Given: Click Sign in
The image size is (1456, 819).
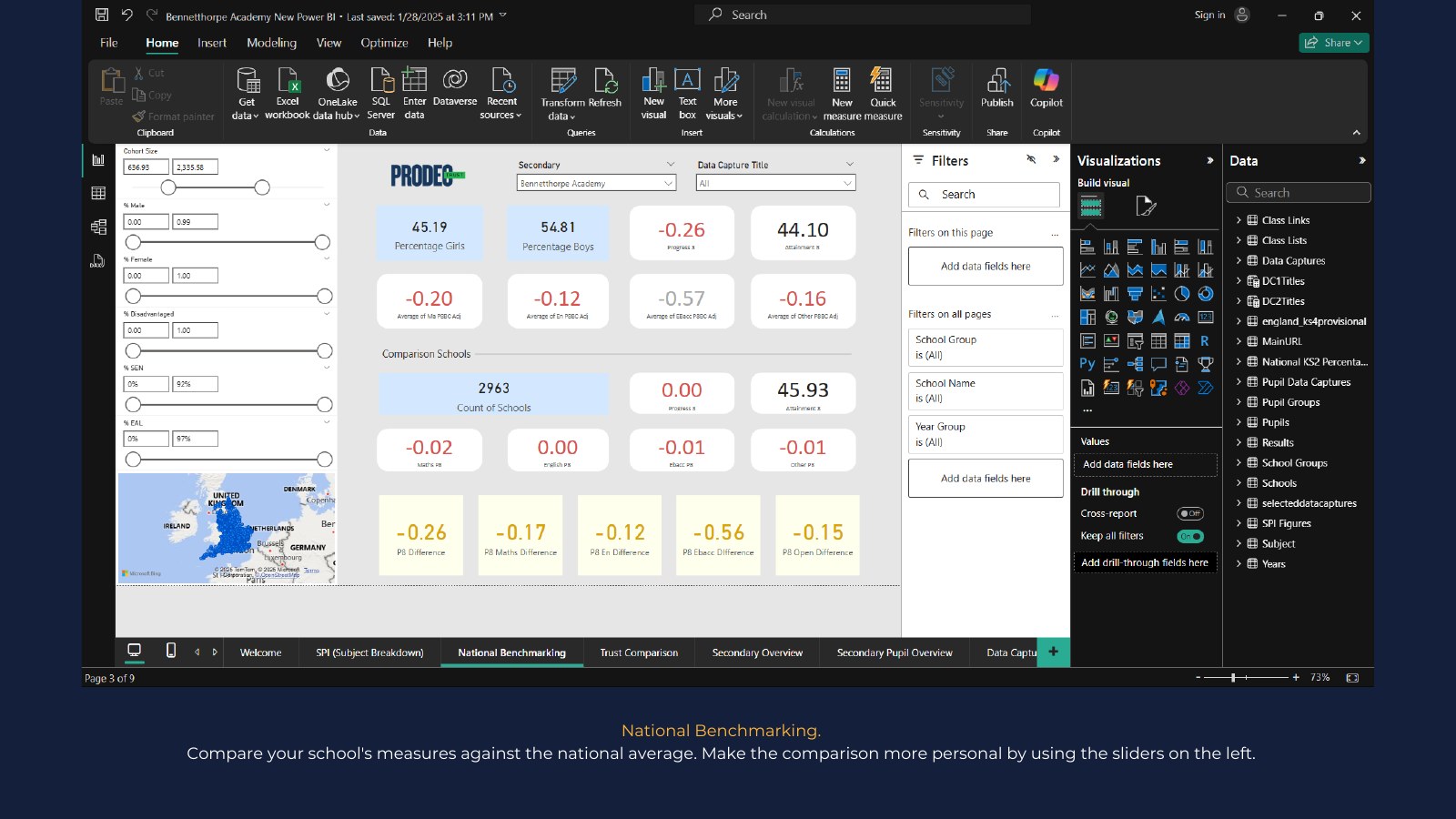Looking at the screenshot, I should pyautogui.click(x=1209, y=15).
